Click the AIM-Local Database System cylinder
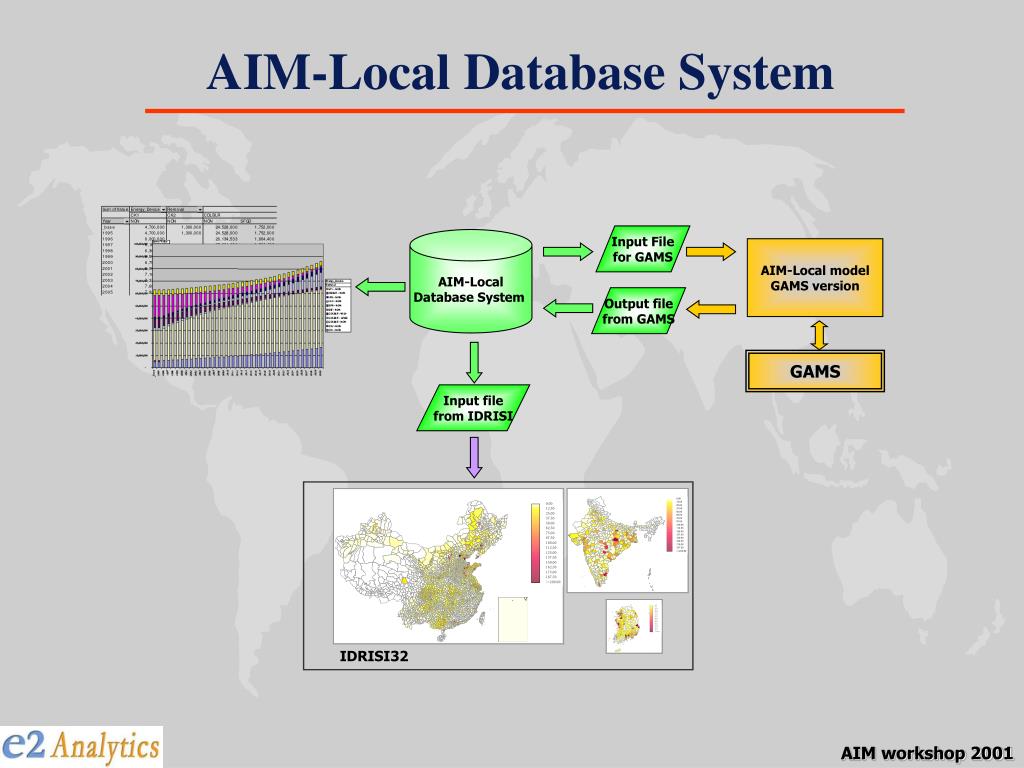This screenshot has height=768, width=1024. 471,281
